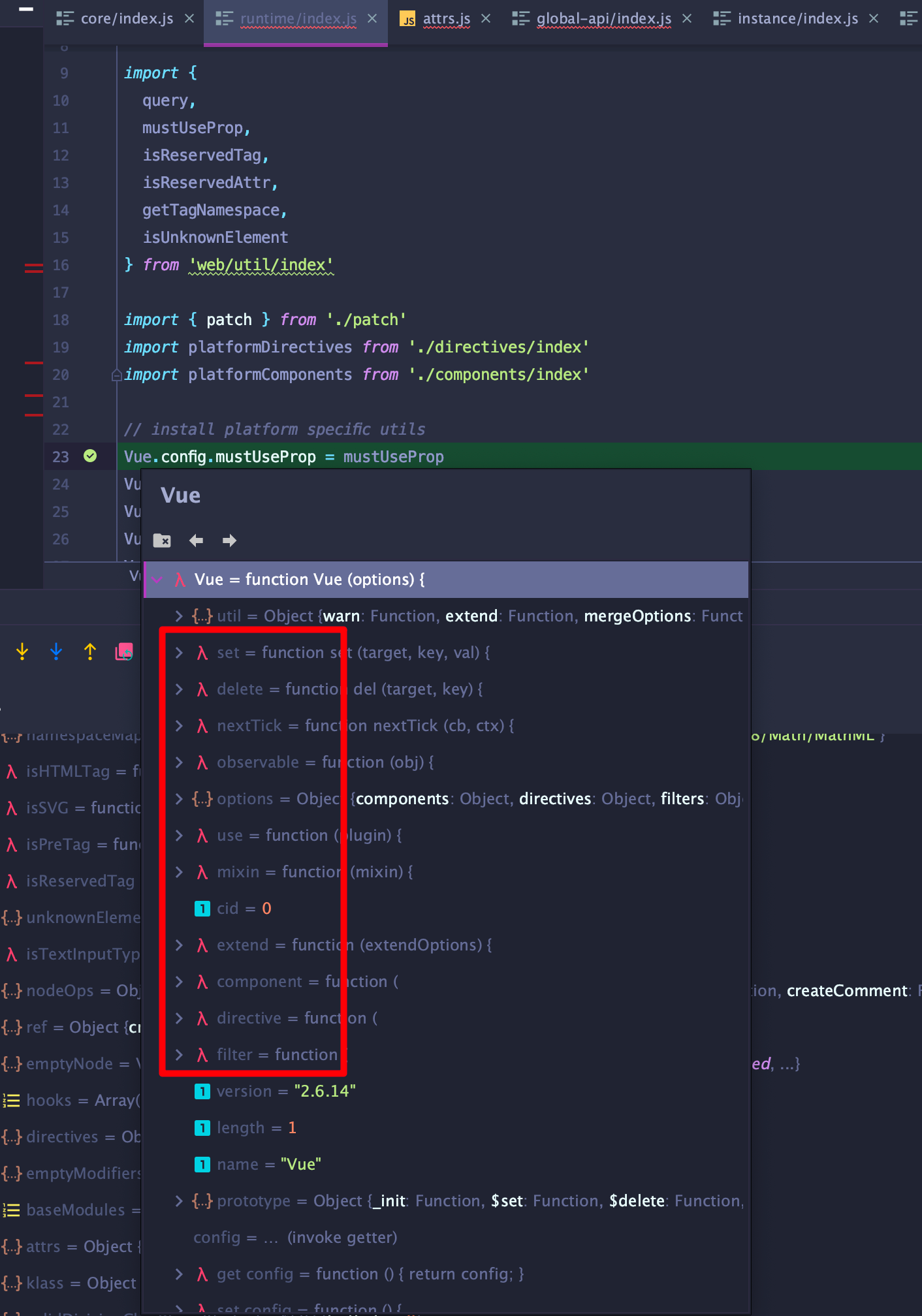The image size is (922, 1316).
Task: Select nodeOps = Object variable
Action: click(x=71, y=991)
